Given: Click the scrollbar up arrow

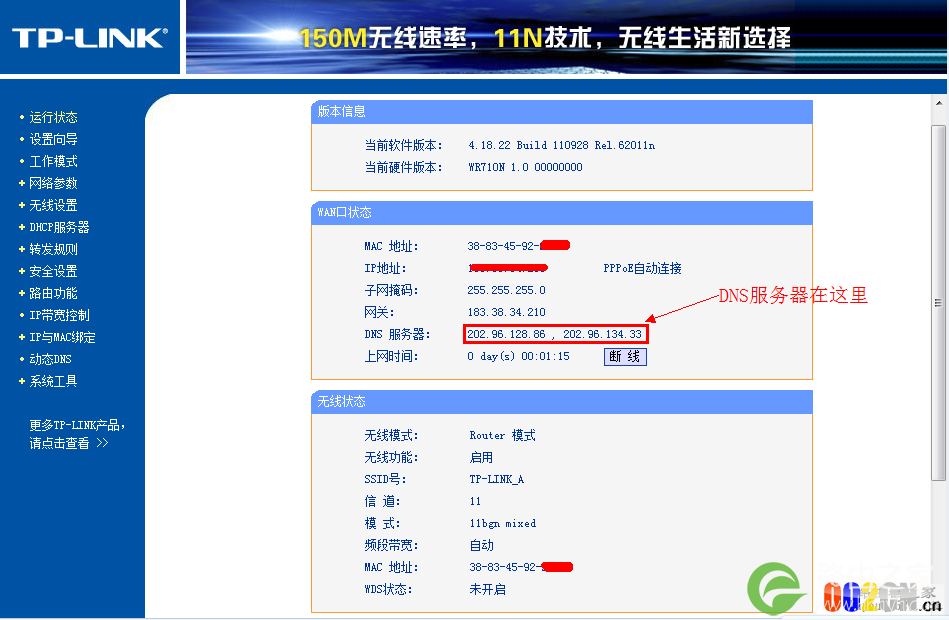Looking at the screenshot, I should (939, 103).
